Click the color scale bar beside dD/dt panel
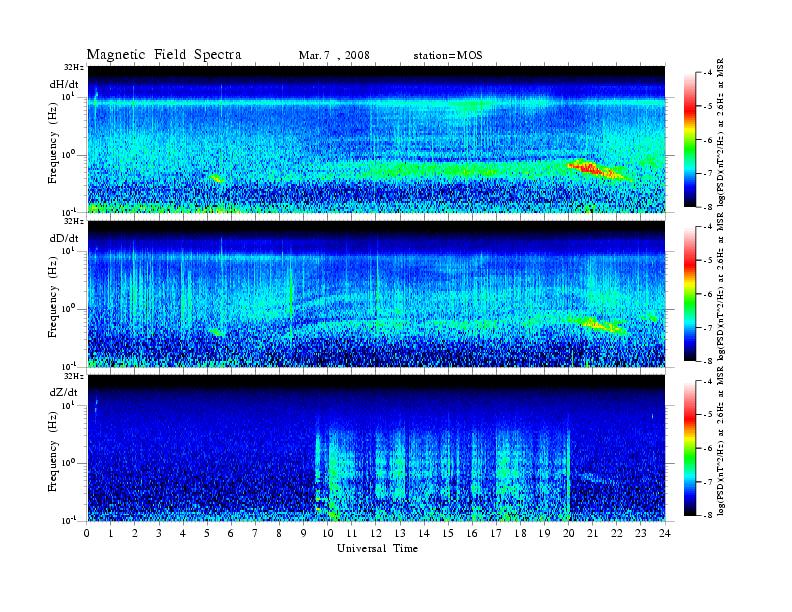The image size is (792, 612). pyautogui.click(x=690, y=294)
